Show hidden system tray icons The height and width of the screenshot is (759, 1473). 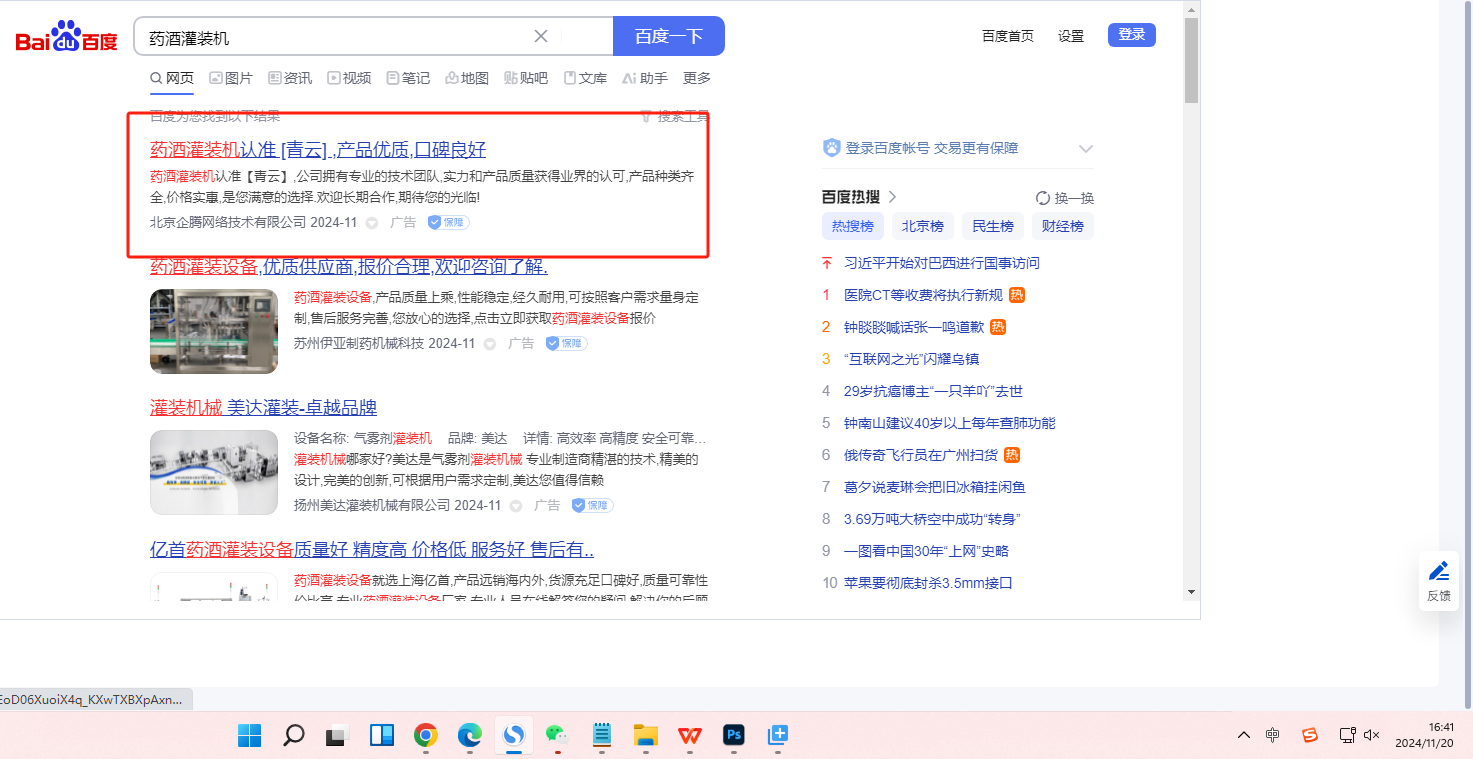point(1243,736)
